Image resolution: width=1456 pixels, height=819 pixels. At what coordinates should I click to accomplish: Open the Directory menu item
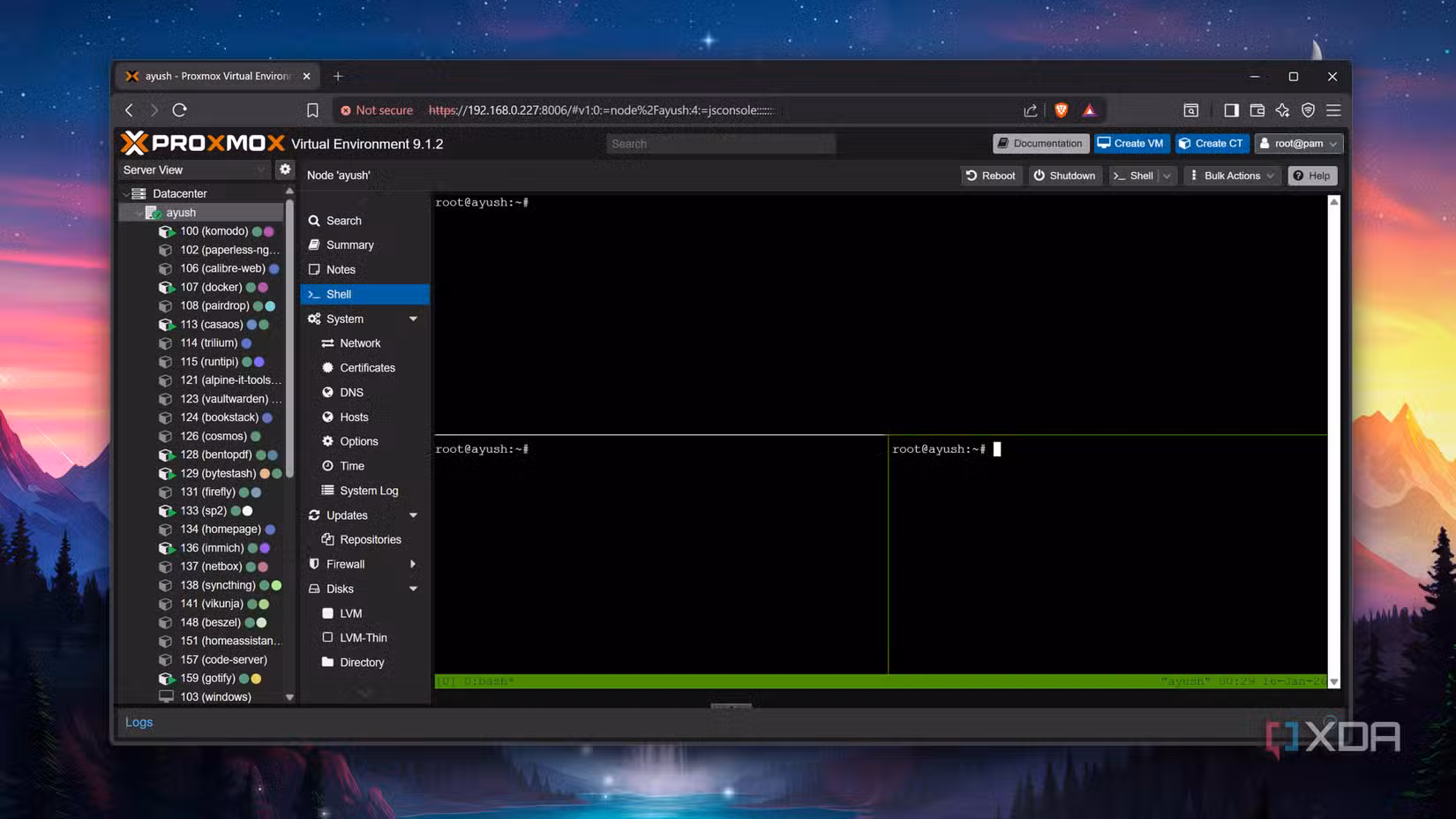(364, 663)
